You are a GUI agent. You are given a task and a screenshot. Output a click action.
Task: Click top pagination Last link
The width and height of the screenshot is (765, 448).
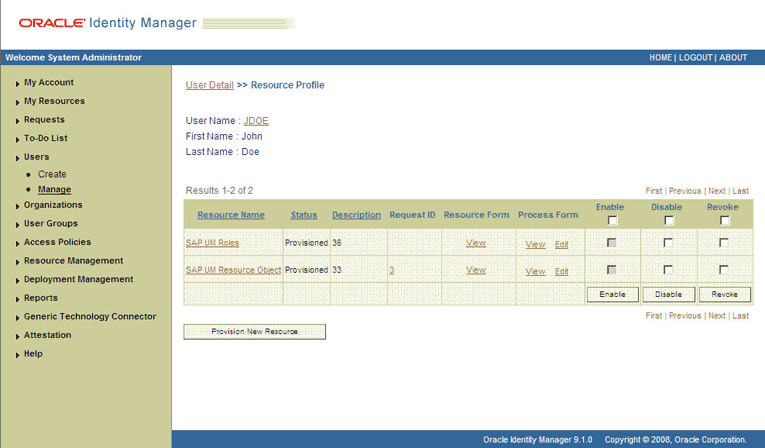pyautogui.click(x=741, y=191)
